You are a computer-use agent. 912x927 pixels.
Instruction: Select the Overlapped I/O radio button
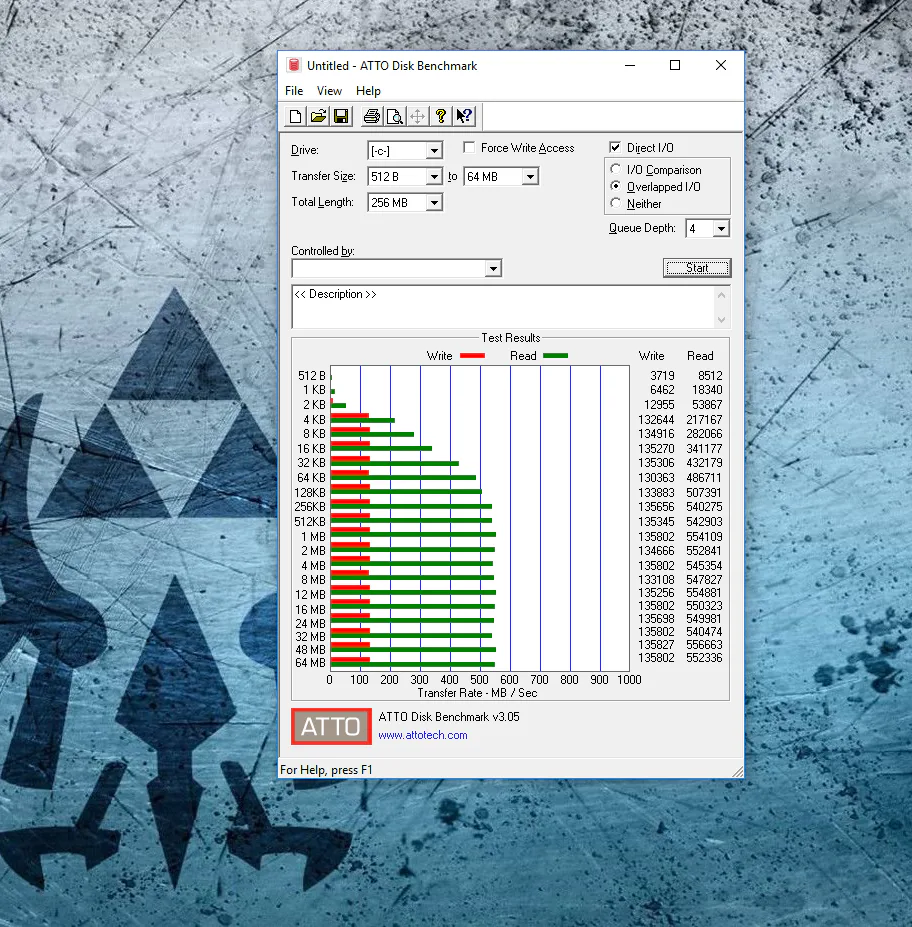tap(616, 186)
